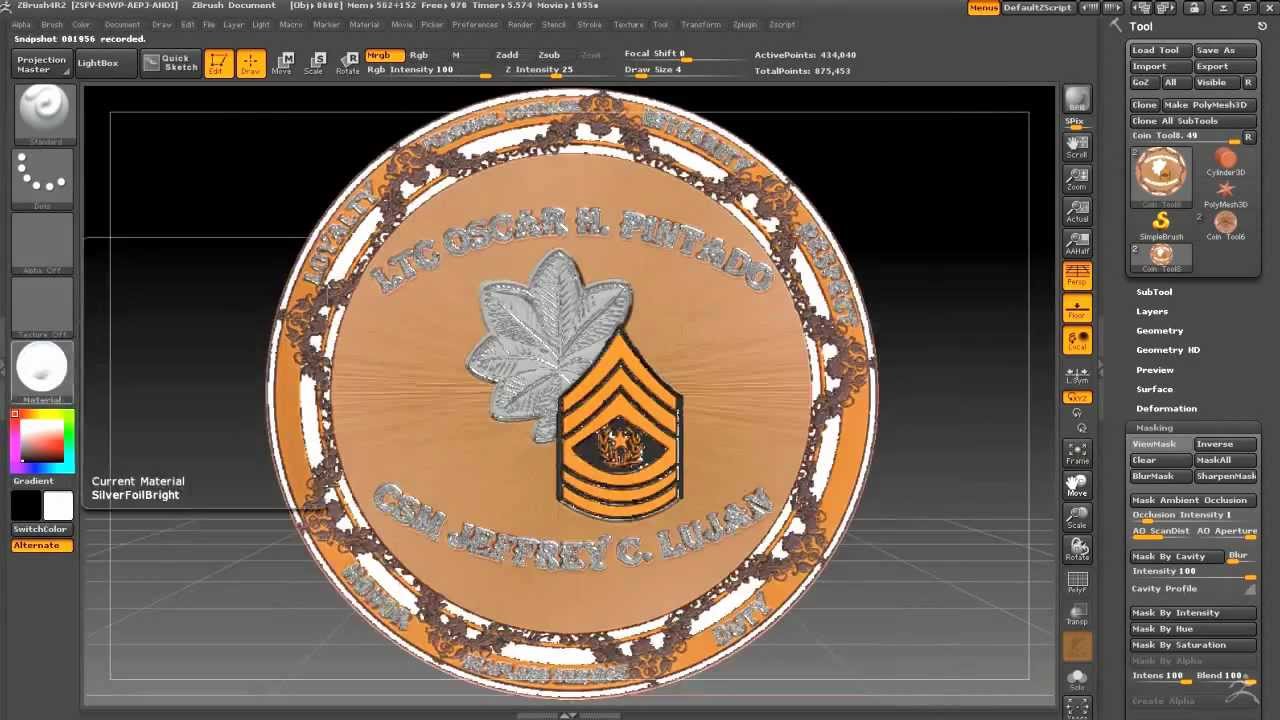Enable Rgb draw mode
Viewport: 1280px width, 720px height.
point(419,55)
